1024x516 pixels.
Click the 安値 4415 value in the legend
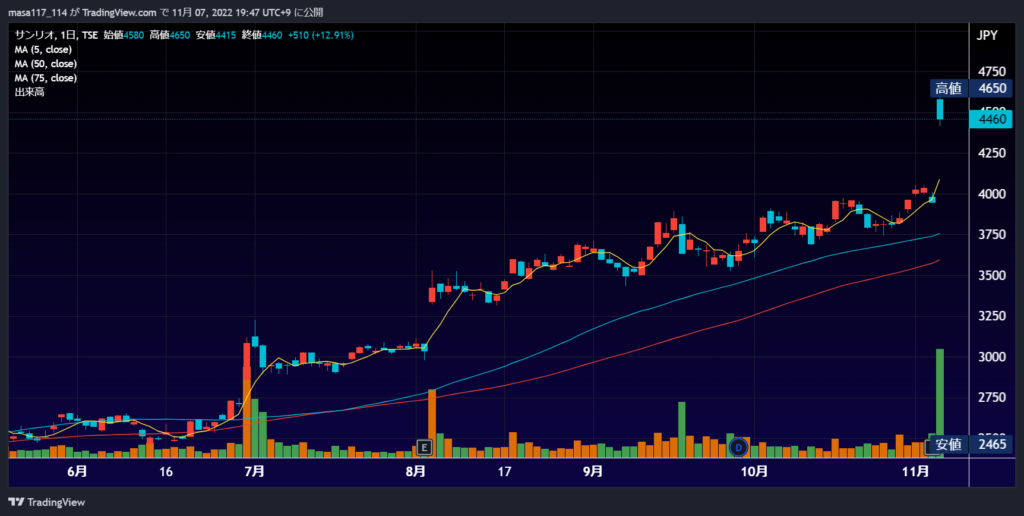tap(216, 35)
